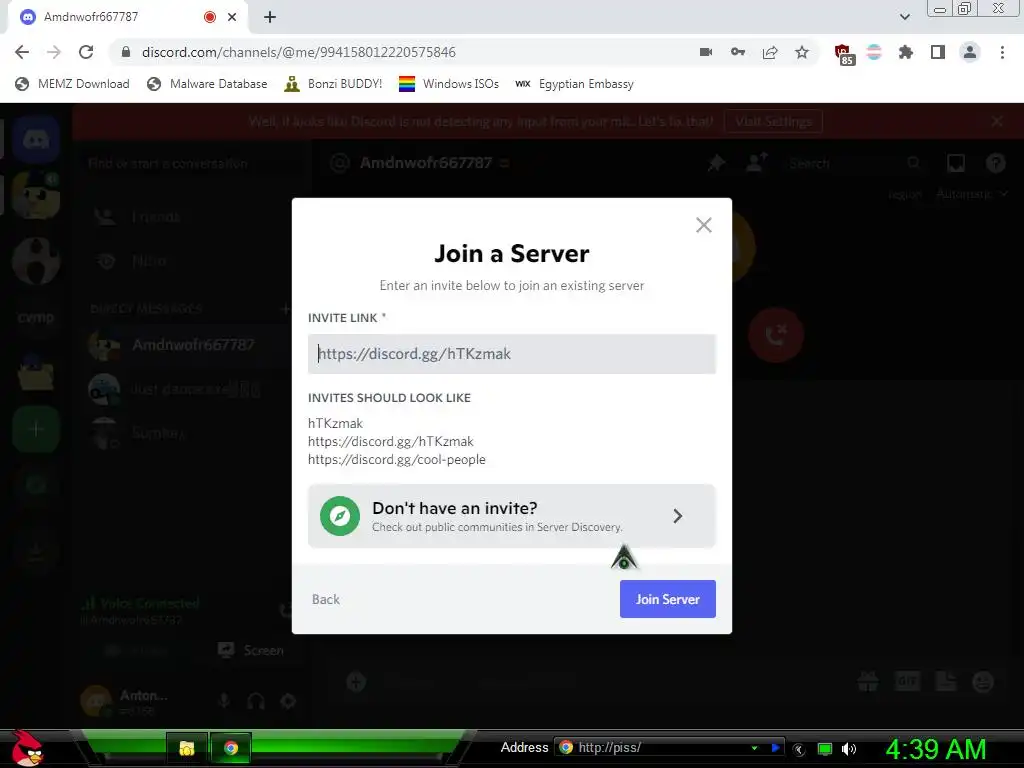
Task: Click the Discord home icon in sidebar
Action: click(x=36, y=139)
